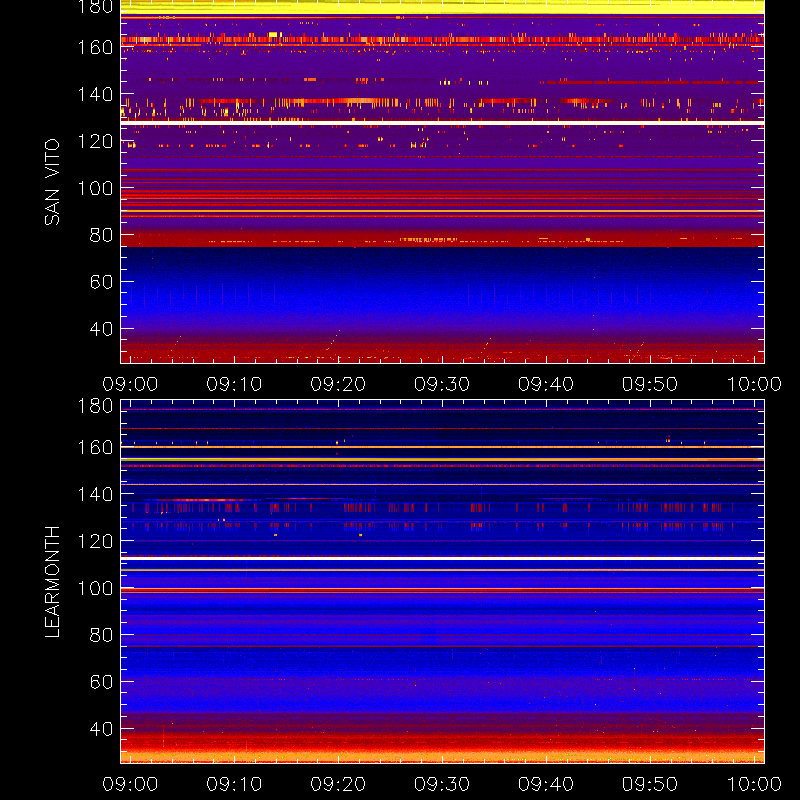Select the 60 tick label on San Vito axis
Viewport: 800px width, 800px height.
[x=101, y=282]
